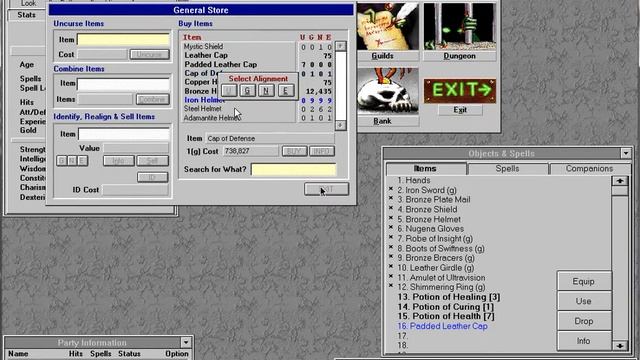
Task: Click the Info button in Objects panel
Action: point(584,341)
